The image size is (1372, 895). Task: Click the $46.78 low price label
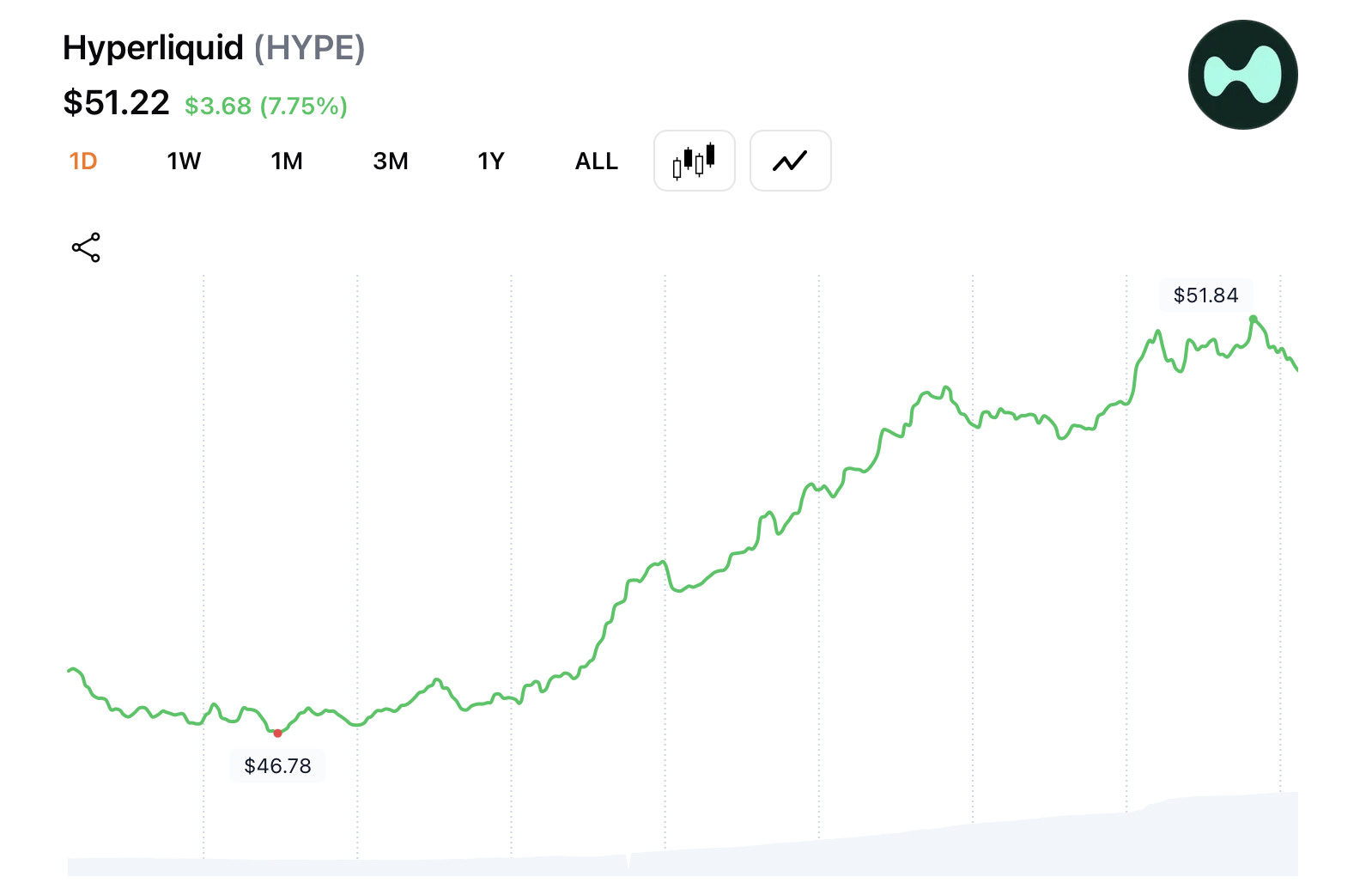[277, 765]
